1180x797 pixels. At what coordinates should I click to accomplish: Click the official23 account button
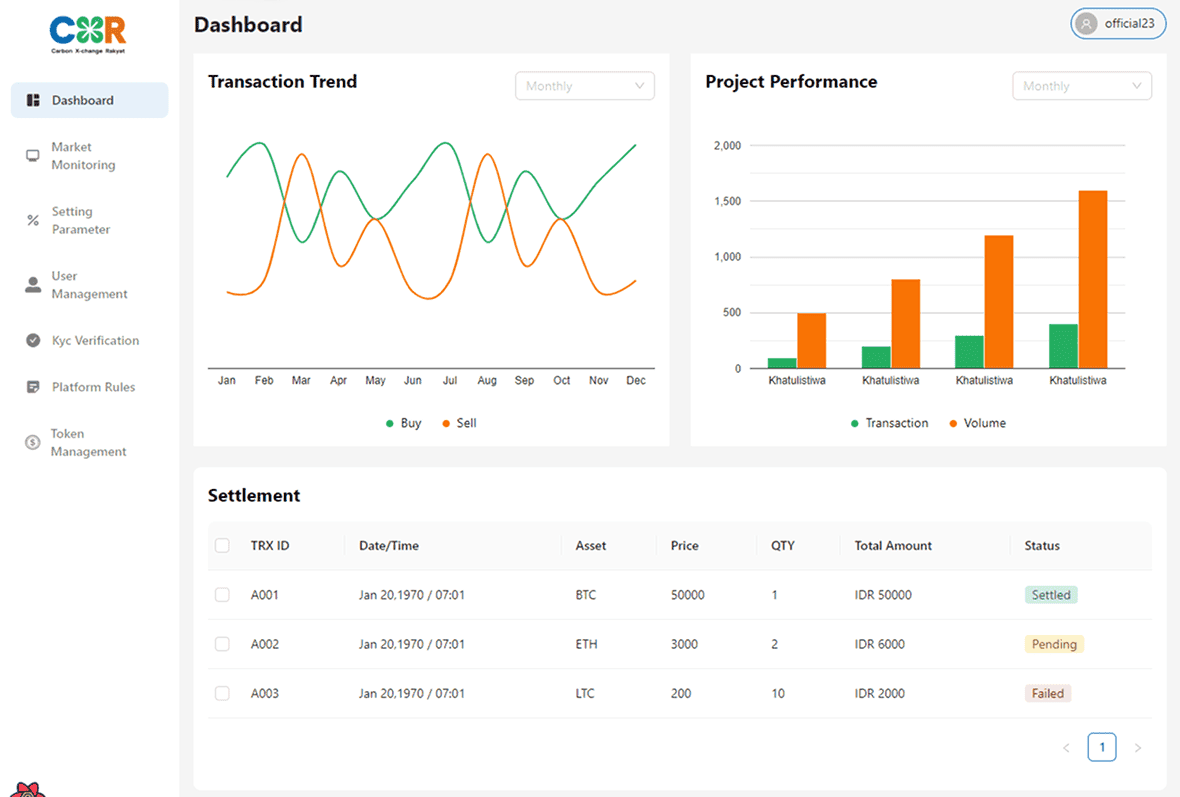(x=1118, y=24)
